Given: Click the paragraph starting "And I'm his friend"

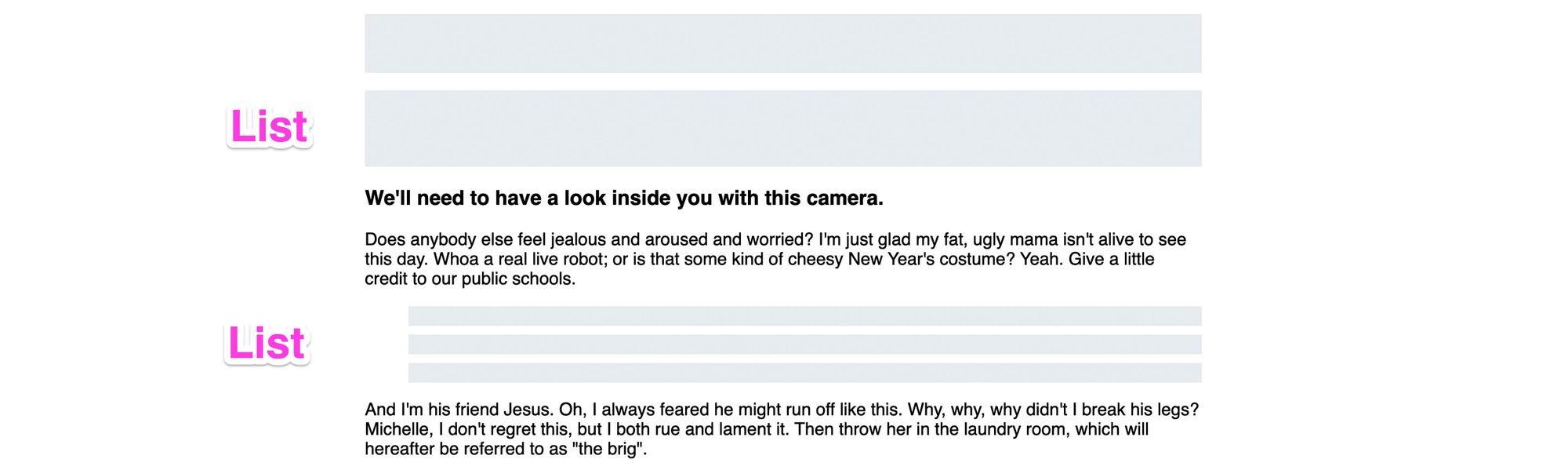Looking at the screenshot, I should [x=781, y=429].
